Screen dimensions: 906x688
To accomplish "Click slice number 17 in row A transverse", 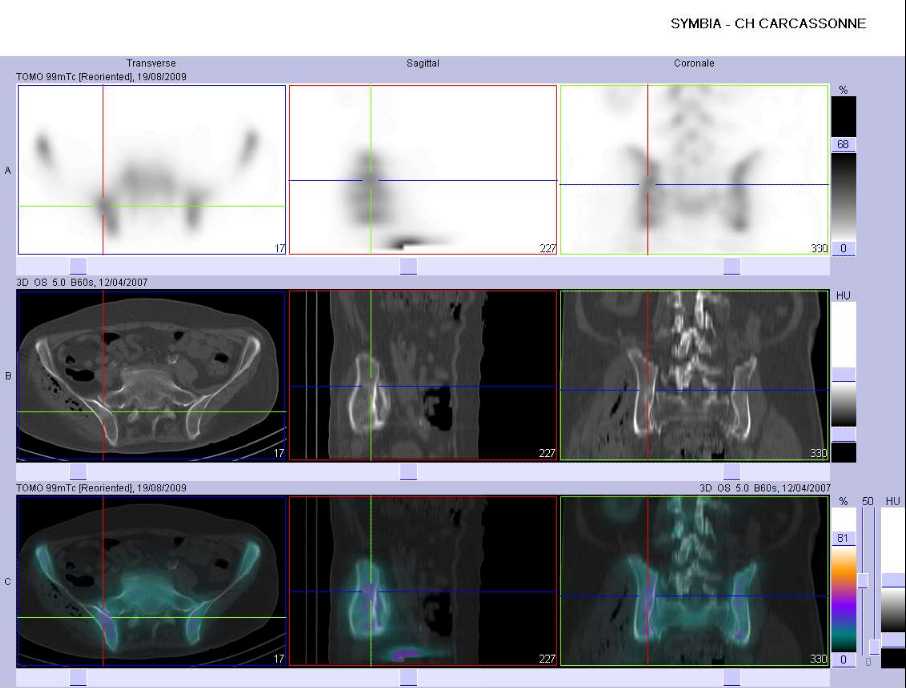I will click(280, 248).
